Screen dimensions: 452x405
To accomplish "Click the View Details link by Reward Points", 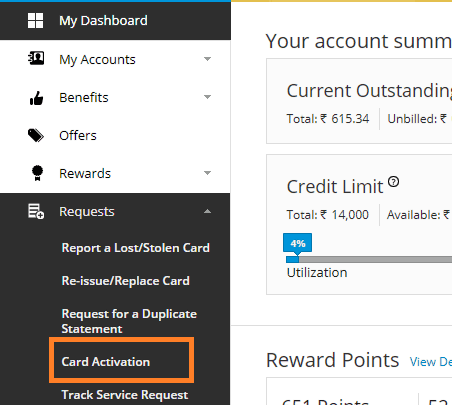I will pyautogui.click(x=431, y=362).
